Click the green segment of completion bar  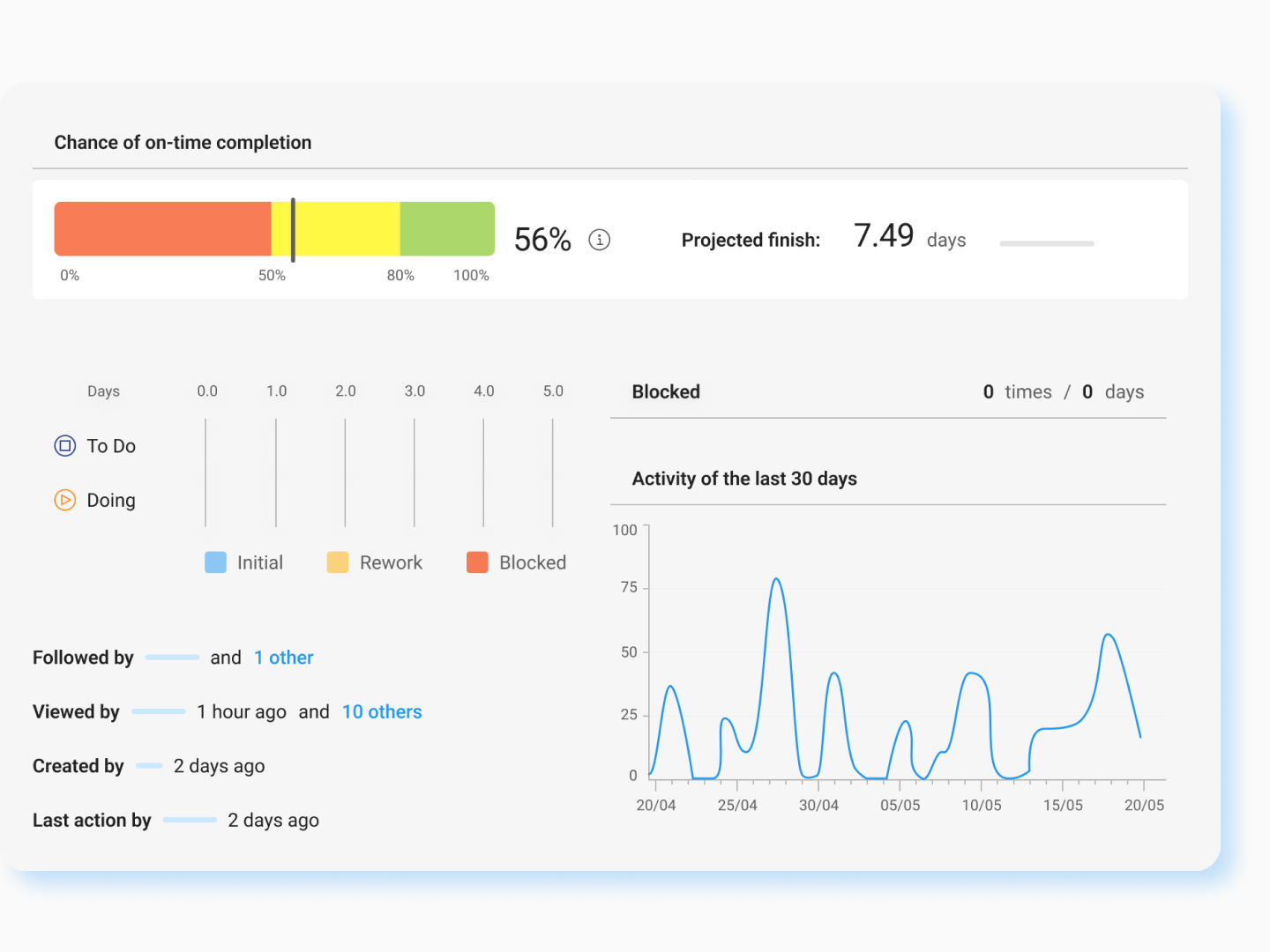coord(447,229)
